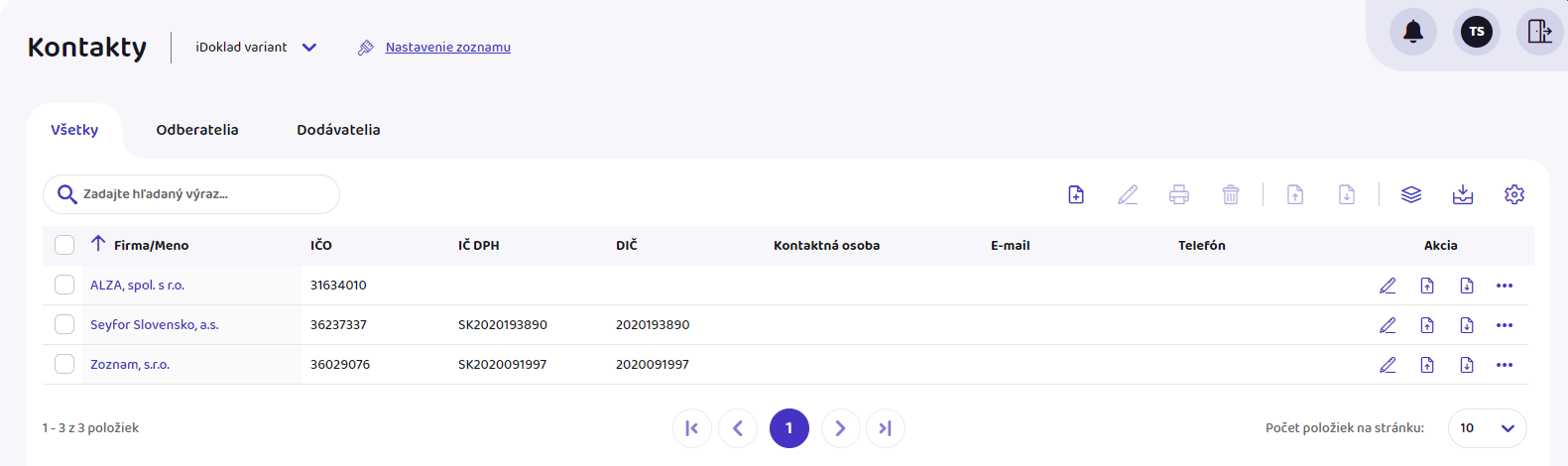Screen dimensions: 1568x466
Task: Open the Seyfor Slovensko, a.s. contact link
Action: pos(154,325)
